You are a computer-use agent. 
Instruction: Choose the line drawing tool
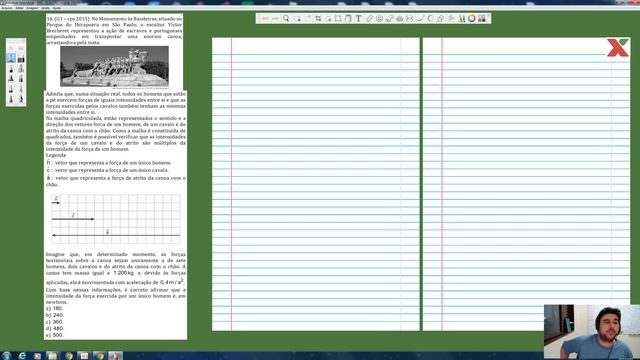[x=420, y=18]
